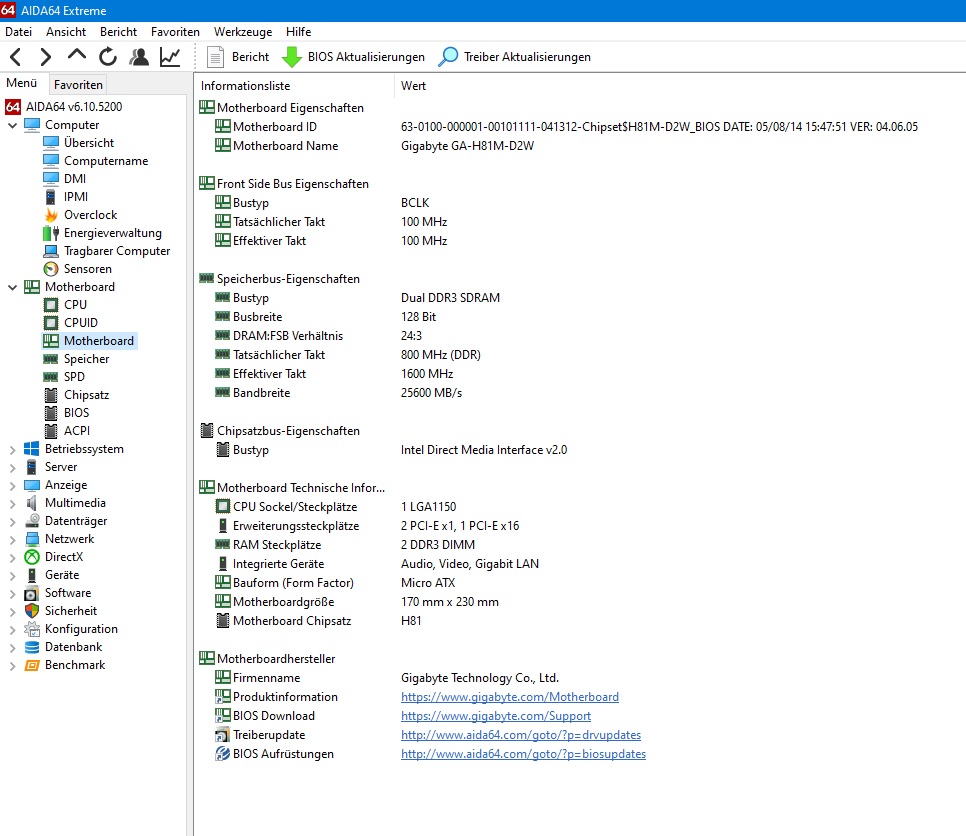Open the gigabyte.com/Motherboard product link
The width and height of the screenshot is (966, 836).
(x=509, y=697)
